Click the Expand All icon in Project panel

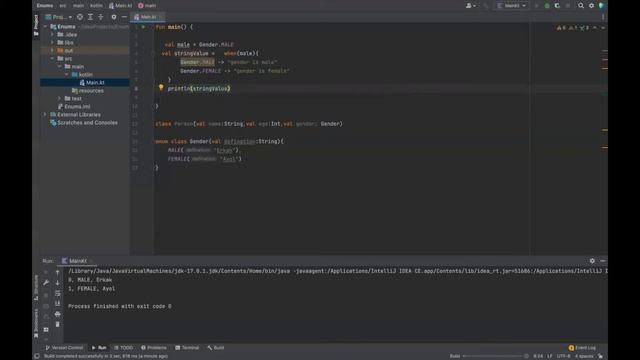point(90,17)
